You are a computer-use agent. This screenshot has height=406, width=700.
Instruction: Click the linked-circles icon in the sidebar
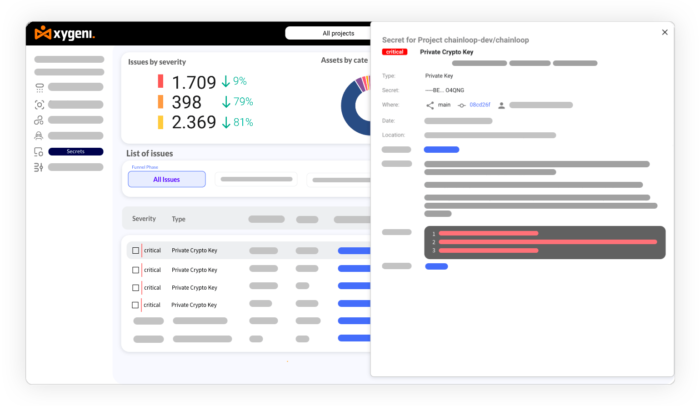[x=39, y=120]
